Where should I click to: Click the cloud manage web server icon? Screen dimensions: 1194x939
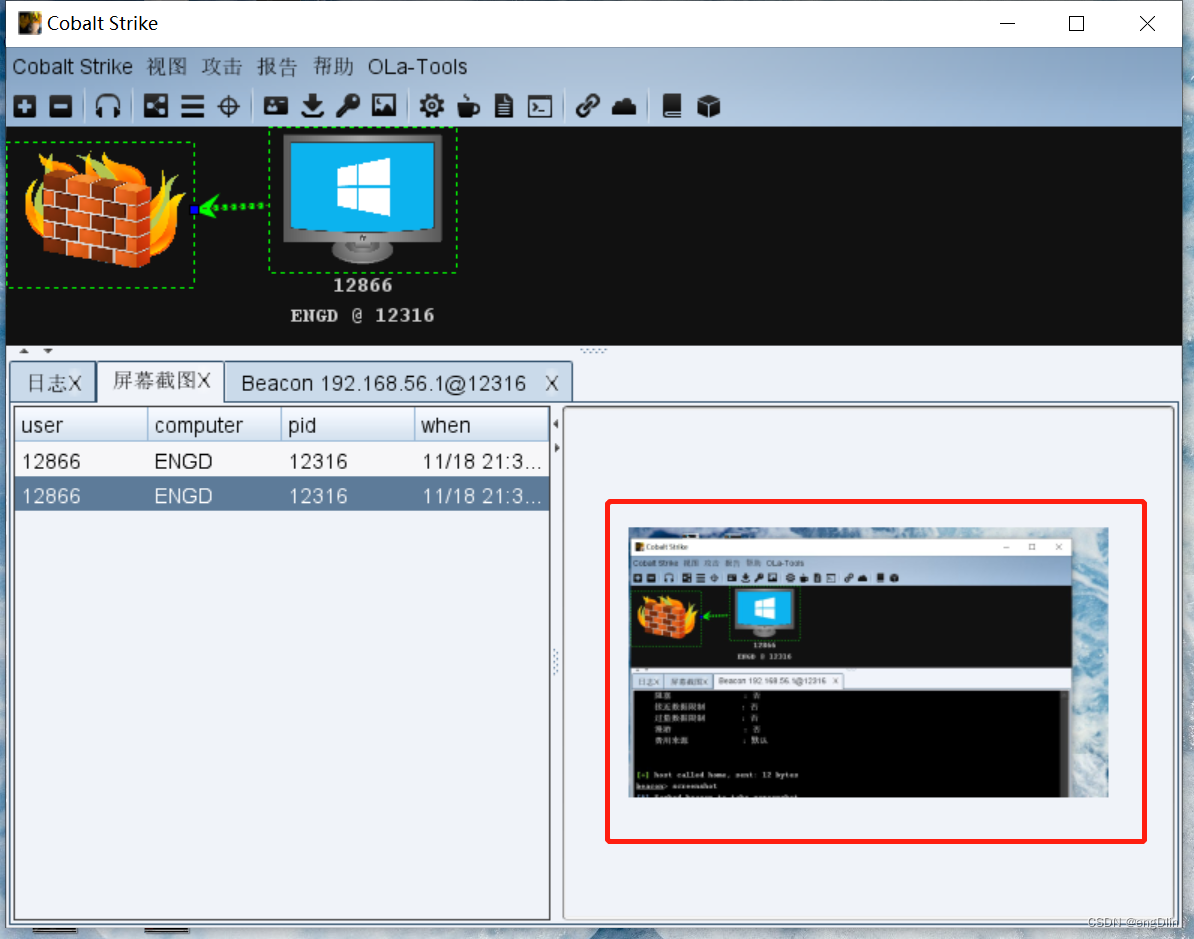pyautogui.click(x=624, y=107)
